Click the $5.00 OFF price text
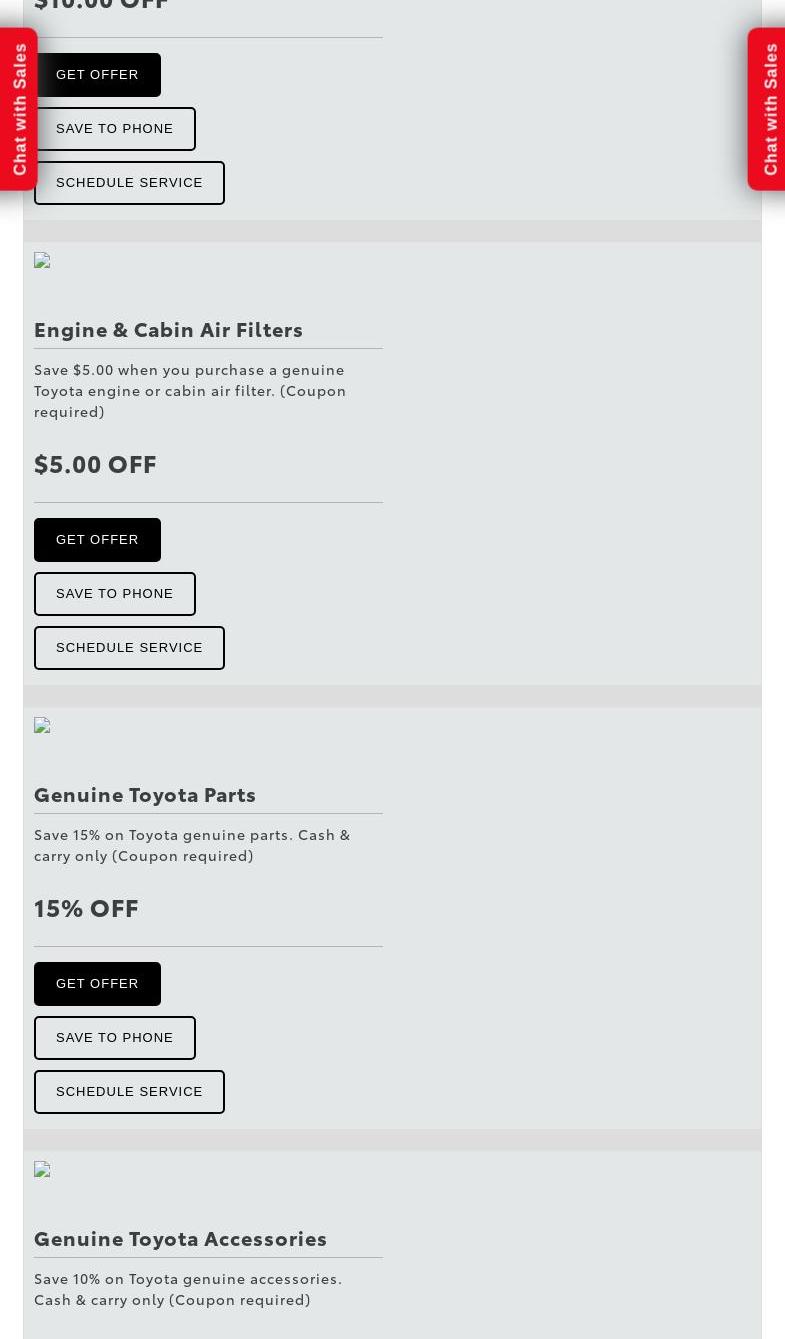 pyautogui.click(x=95, y=464)
